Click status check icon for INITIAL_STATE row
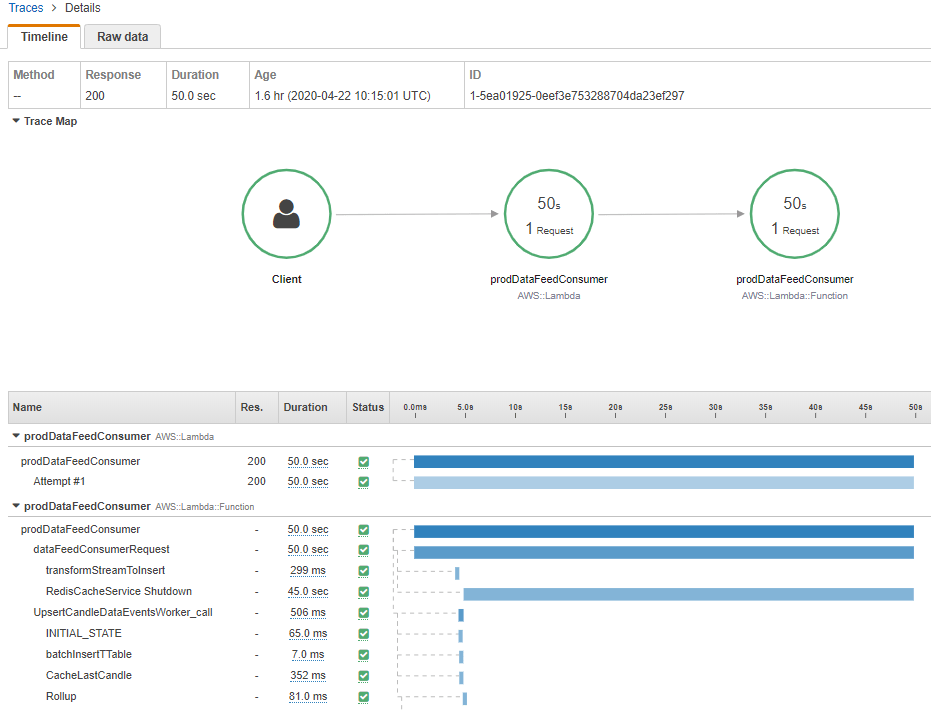931x710 pixels. [x=363, y=634]
